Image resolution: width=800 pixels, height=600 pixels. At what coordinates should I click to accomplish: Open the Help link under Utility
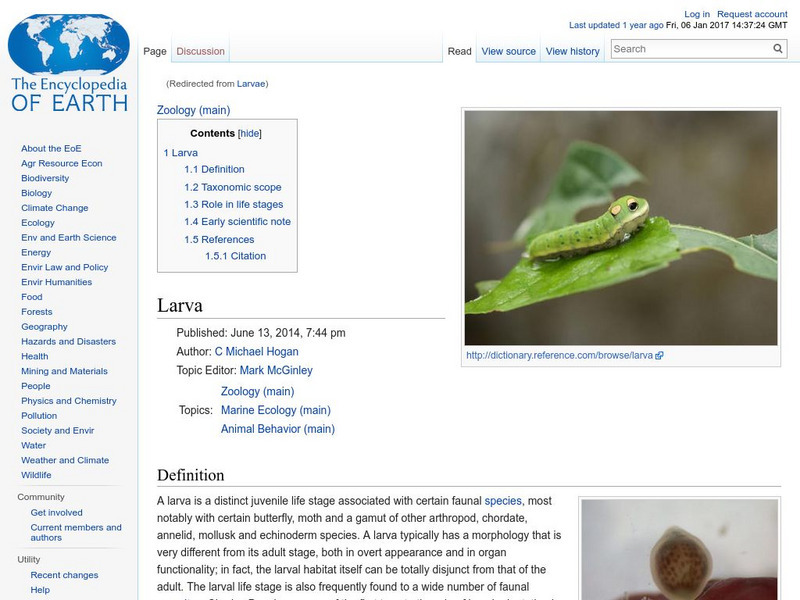click(40, 590)
